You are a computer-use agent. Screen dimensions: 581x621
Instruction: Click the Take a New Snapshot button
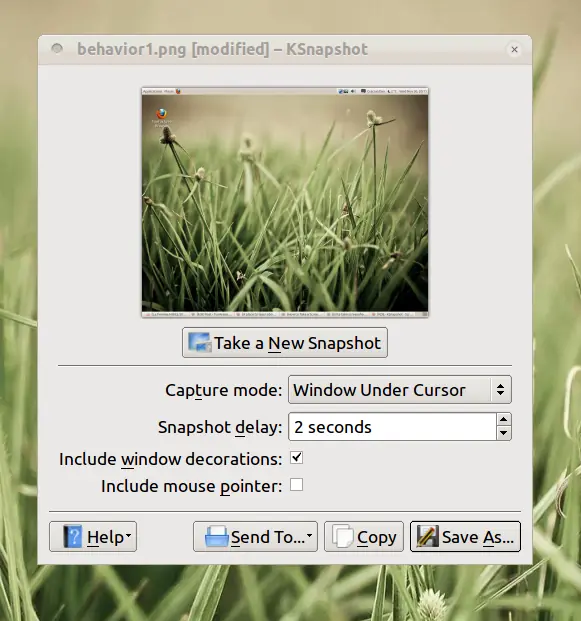(x=285, y=343)
